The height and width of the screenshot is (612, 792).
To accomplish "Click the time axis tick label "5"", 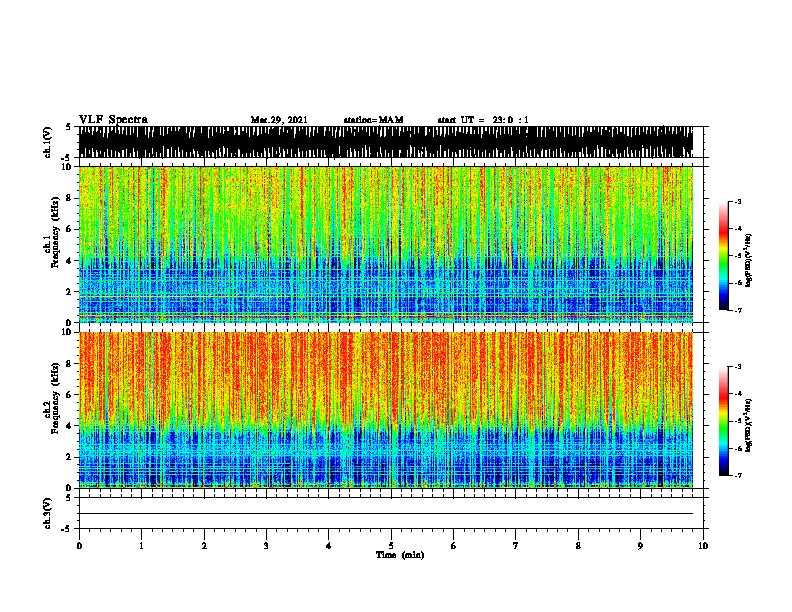I will tap(391, 545).
